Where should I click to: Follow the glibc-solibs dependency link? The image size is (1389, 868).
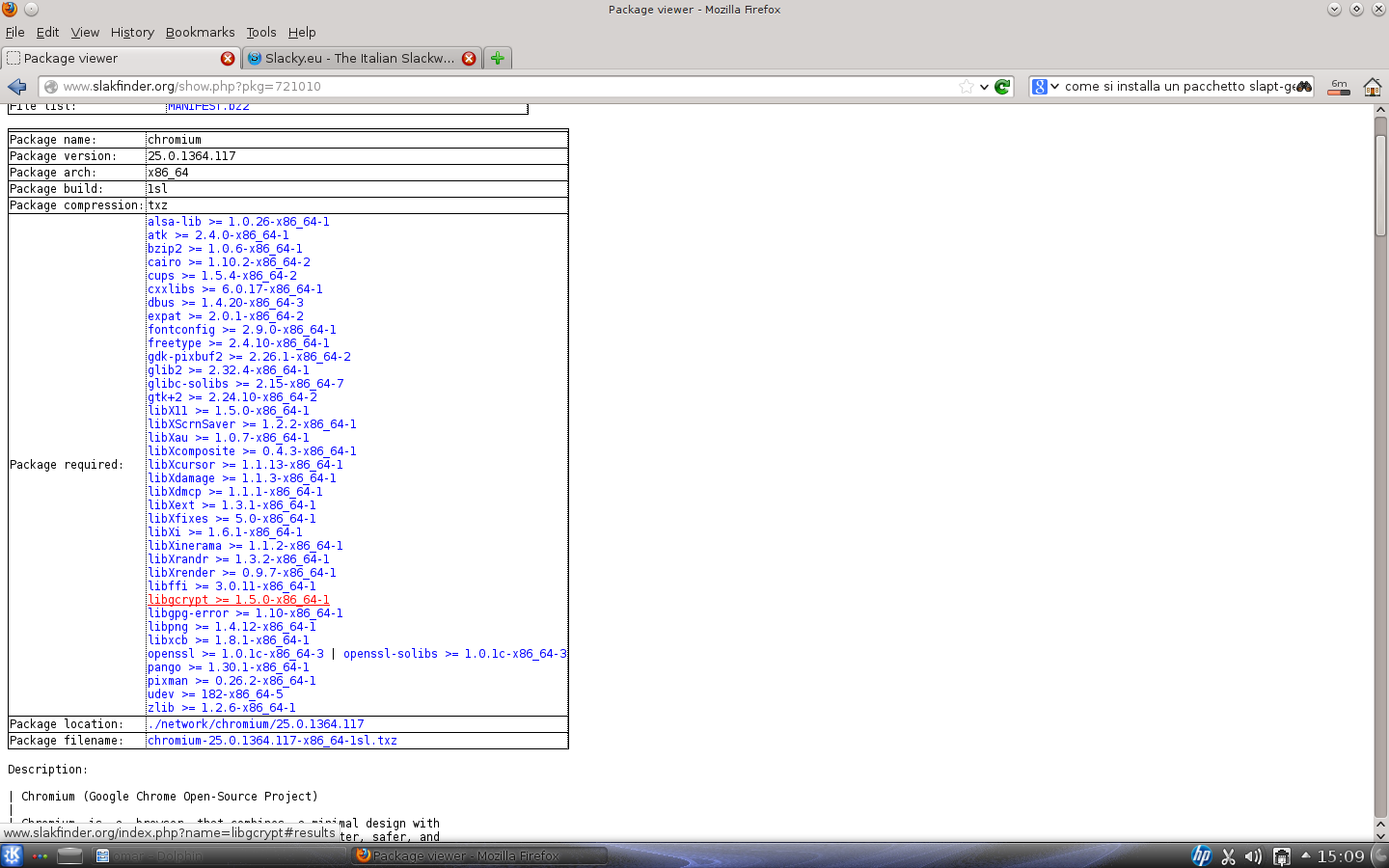coord(246,384)
